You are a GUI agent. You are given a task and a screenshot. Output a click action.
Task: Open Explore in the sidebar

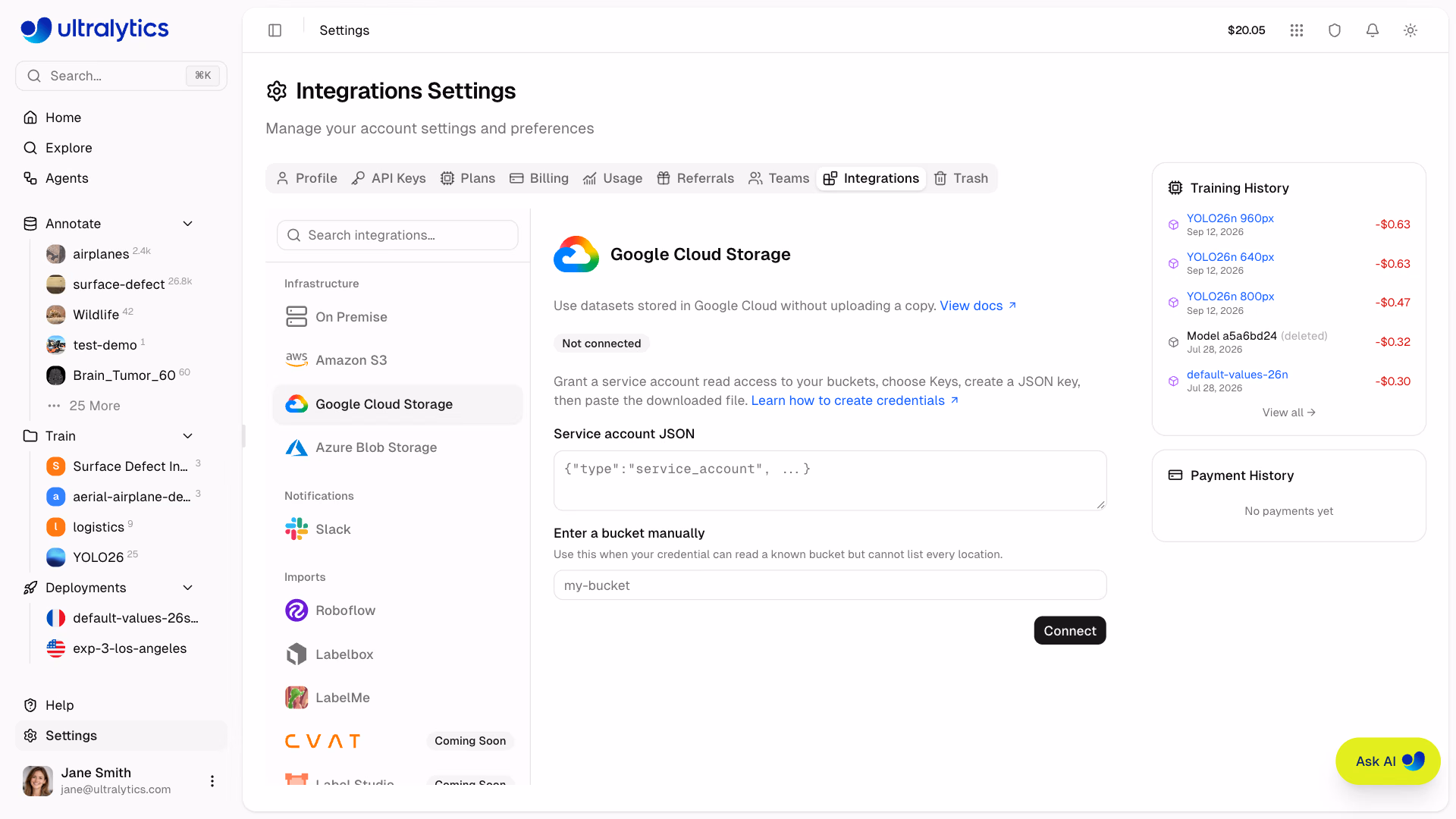click(x=121, y=148)
